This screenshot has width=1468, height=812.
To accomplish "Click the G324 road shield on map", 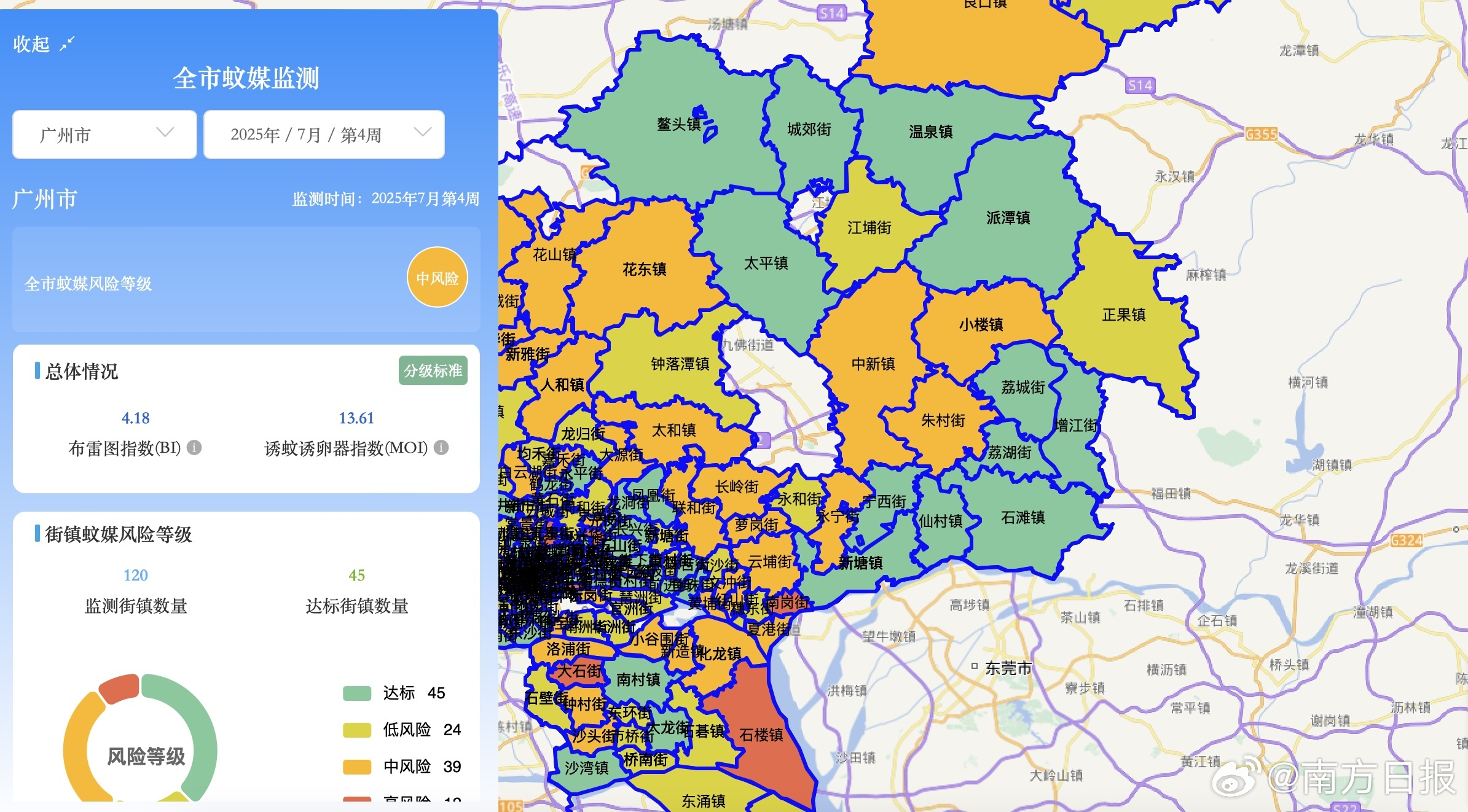I will click(1406, 541).
